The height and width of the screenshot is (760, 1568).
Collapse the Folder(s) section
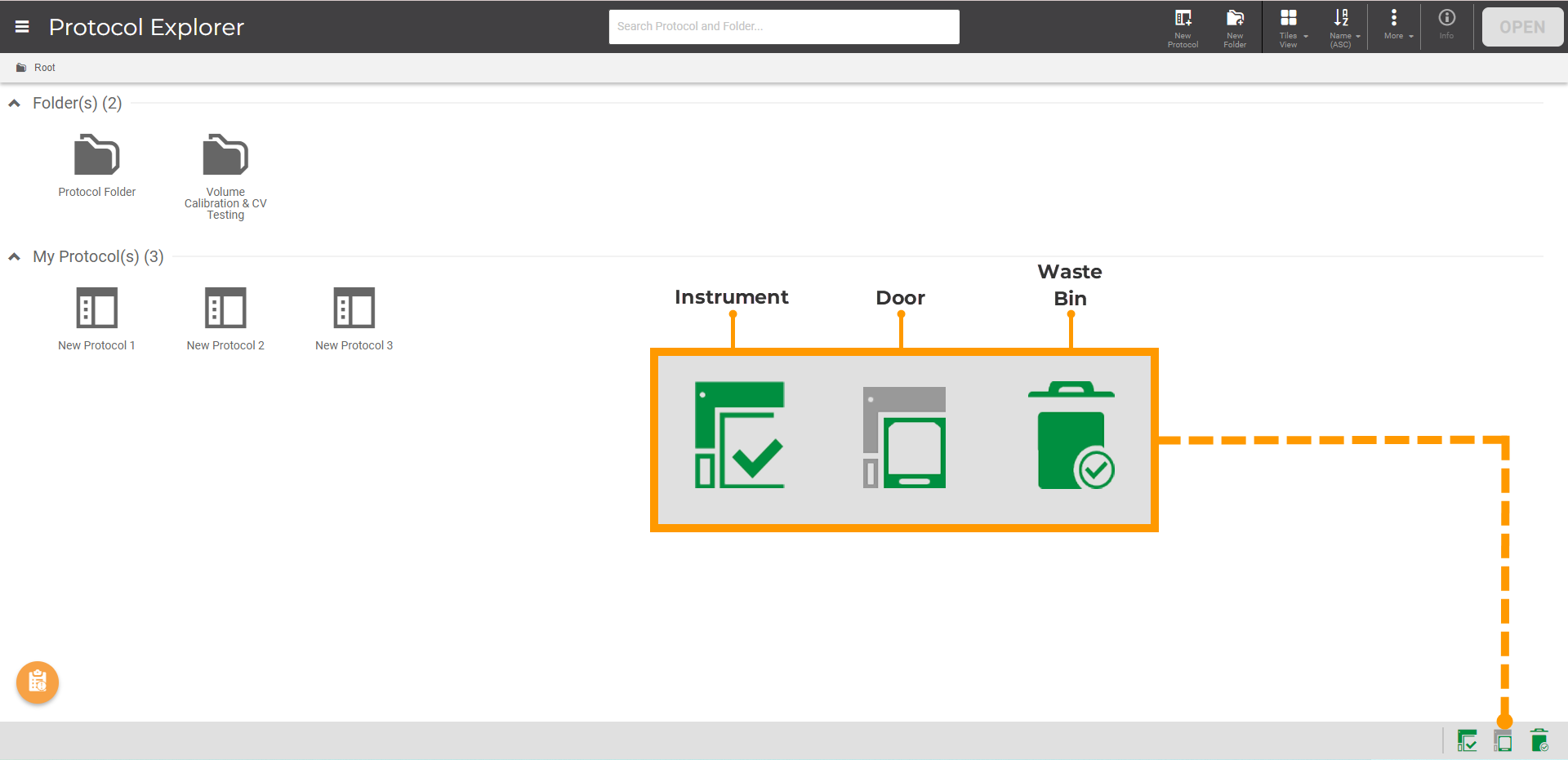coord(15,104)
